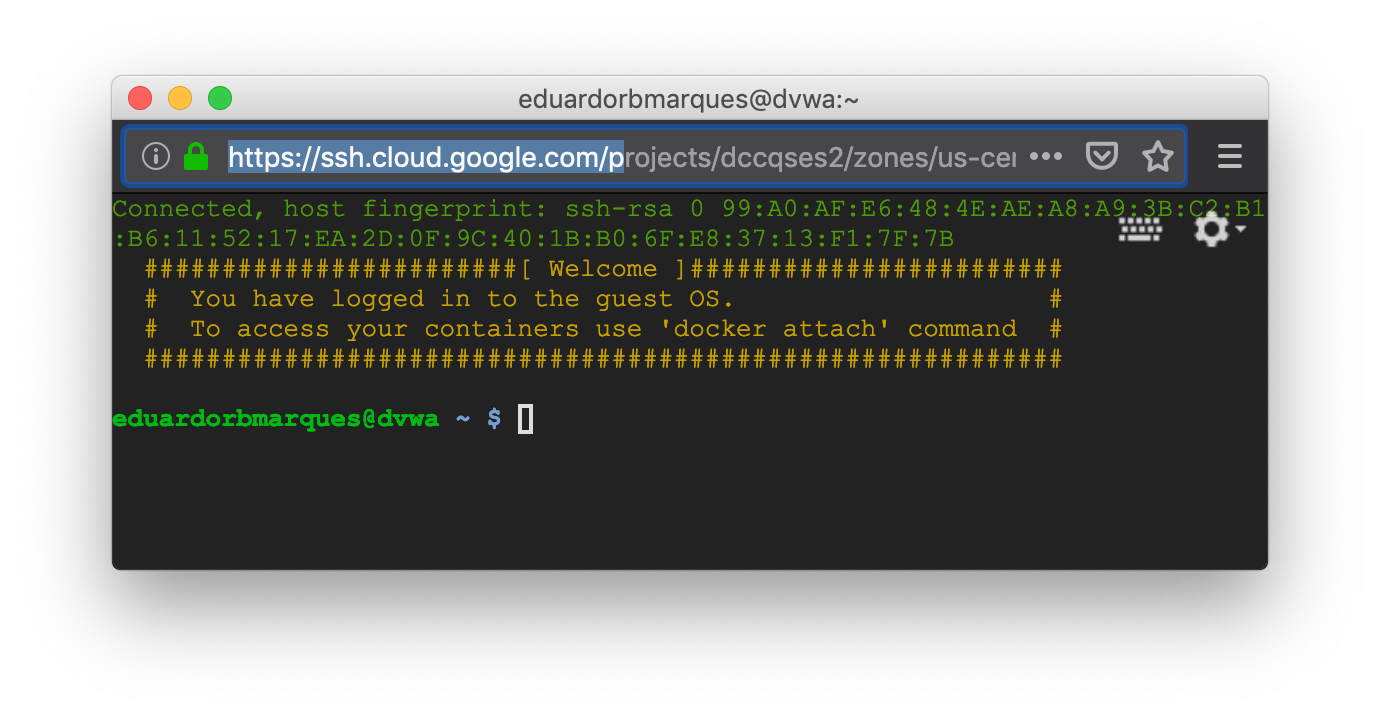Image resolution: width=1380 pixels, height=718 pixels.
Task: Click the 'Welcome' banner text
Action: (602, 269)
